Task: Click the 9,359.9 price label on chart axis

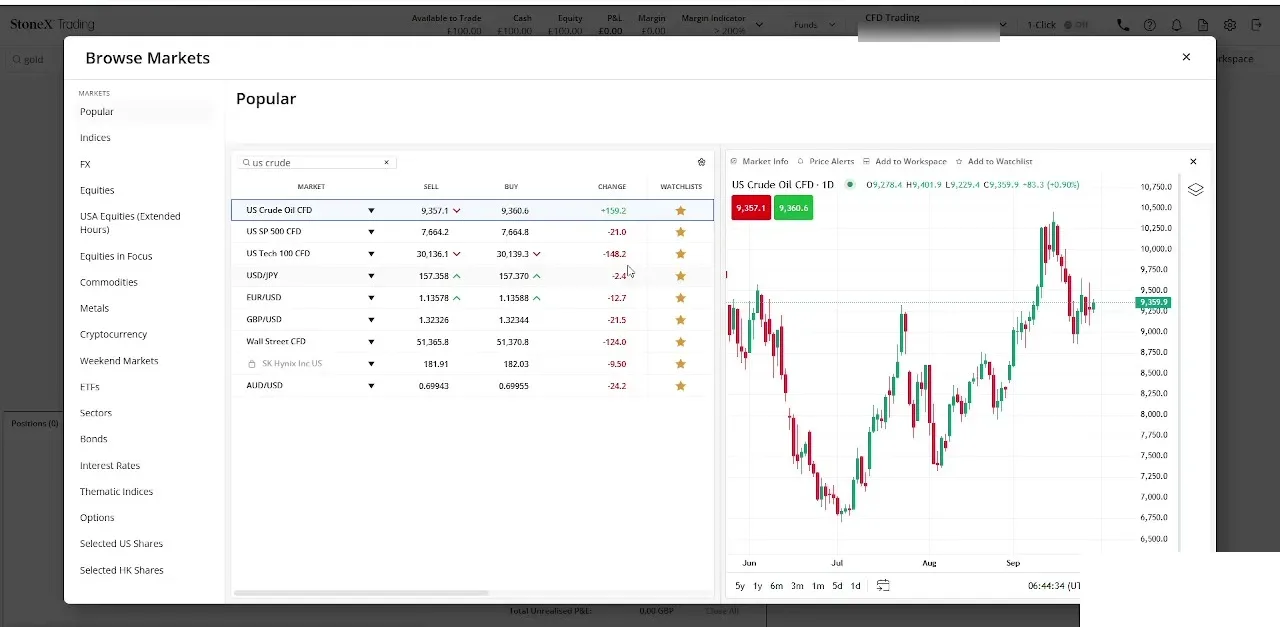Action: 1153,302
